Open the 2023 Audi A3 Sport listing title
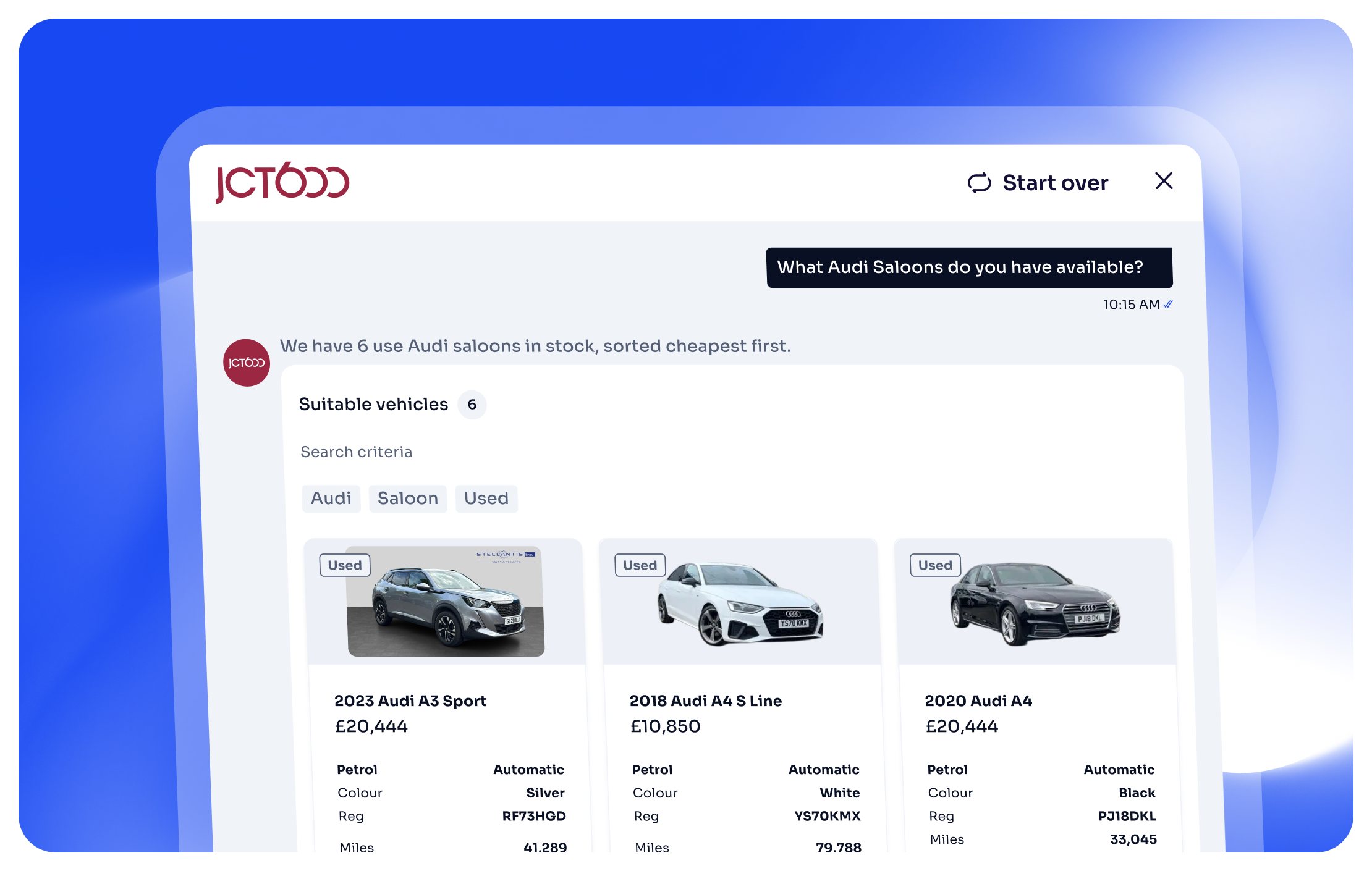 (410, 701)
